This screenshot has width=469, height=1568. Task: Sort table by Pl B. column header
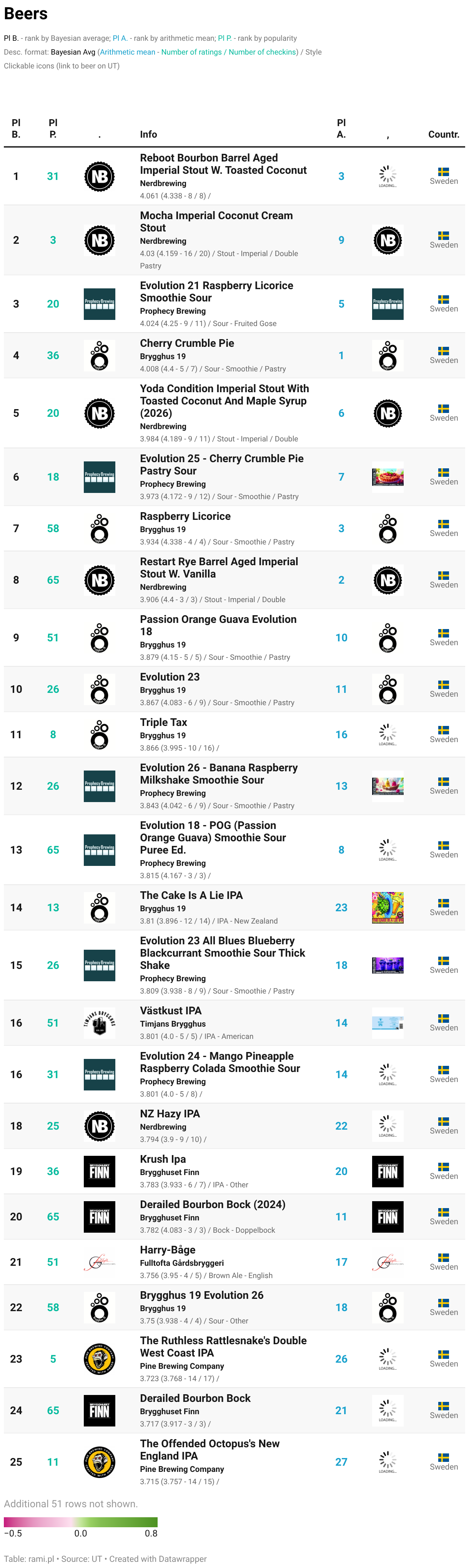(x=17, y=128)
